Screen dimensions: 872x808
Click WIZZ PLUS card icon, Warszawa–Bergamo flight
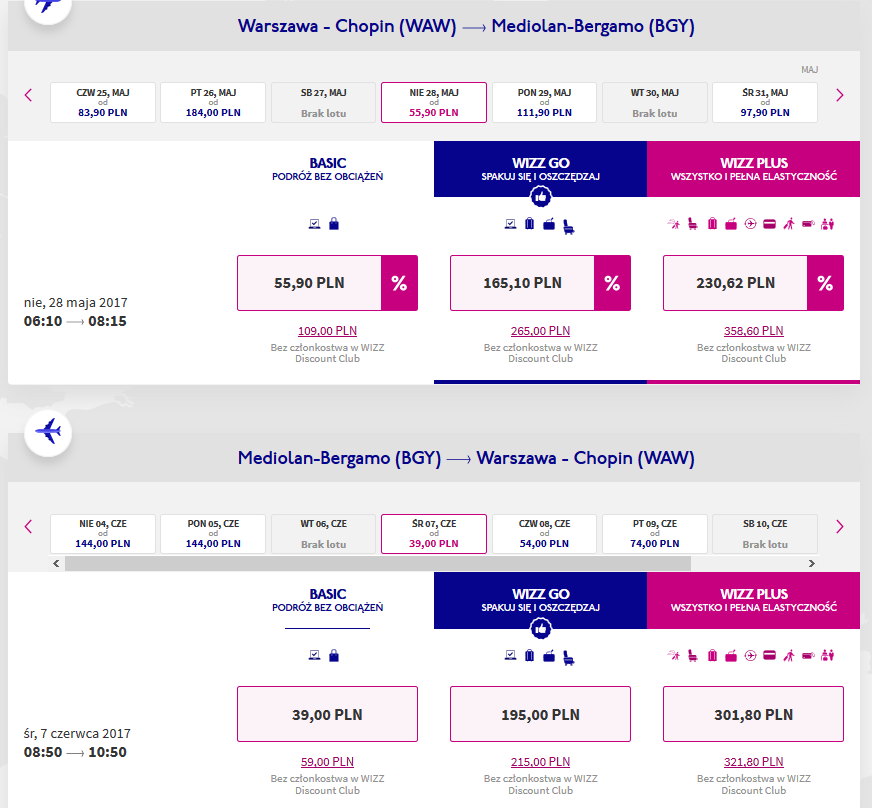pos(770,224)
